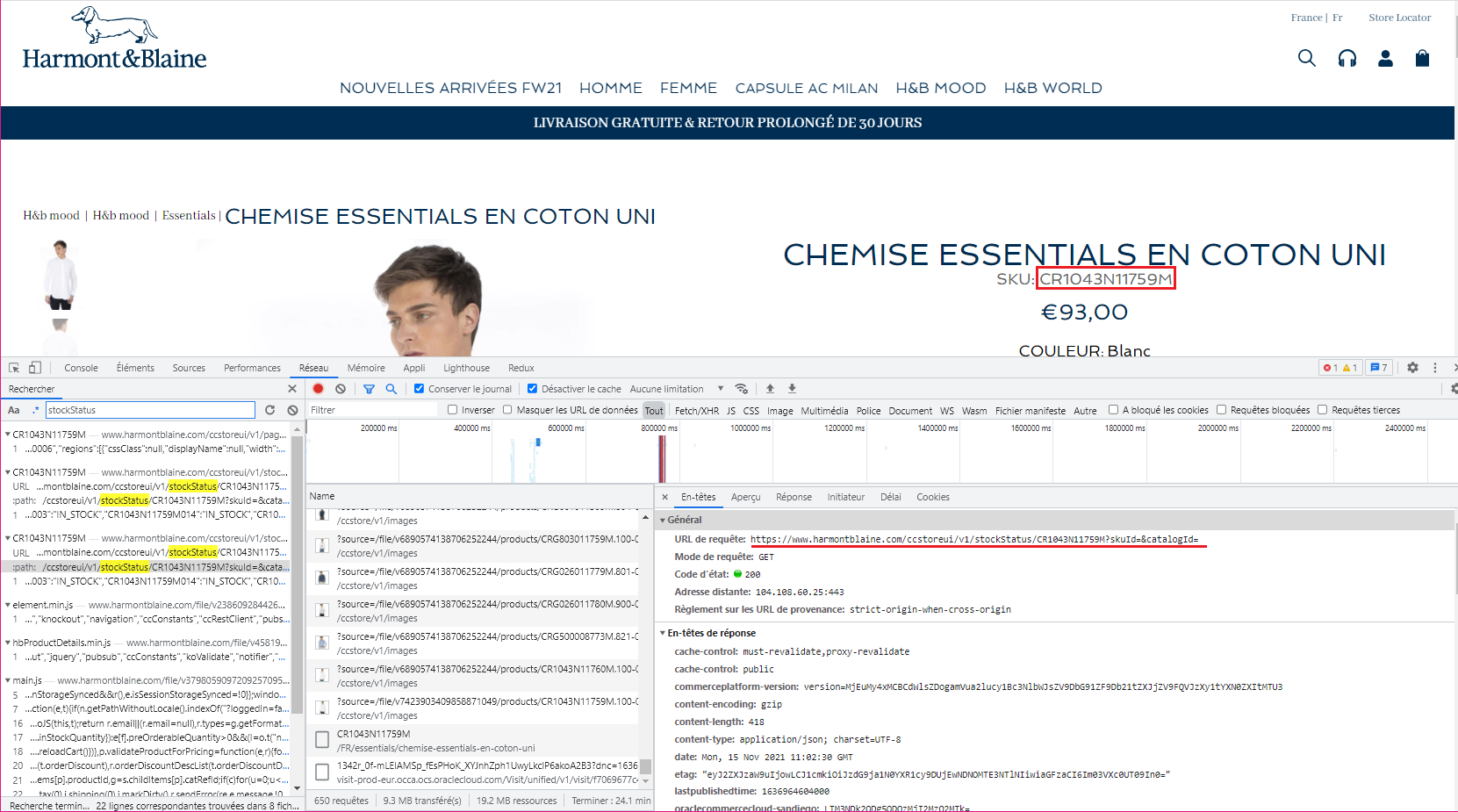Screen dimensions: 1458x812
Task: Check A bloqué les cookies checkbox
Action: point(1113,409)
